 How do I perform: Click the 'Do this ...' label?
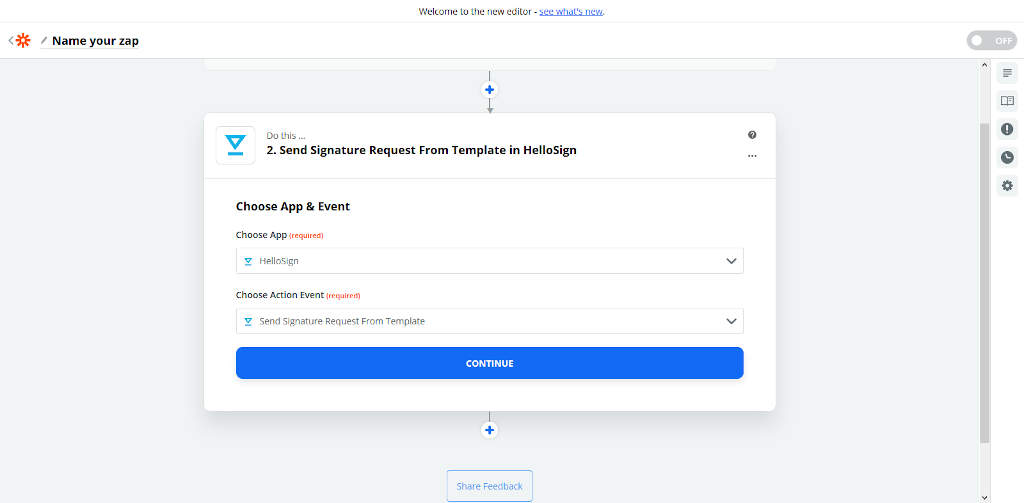pyautogui.click(x=285, y=136)
